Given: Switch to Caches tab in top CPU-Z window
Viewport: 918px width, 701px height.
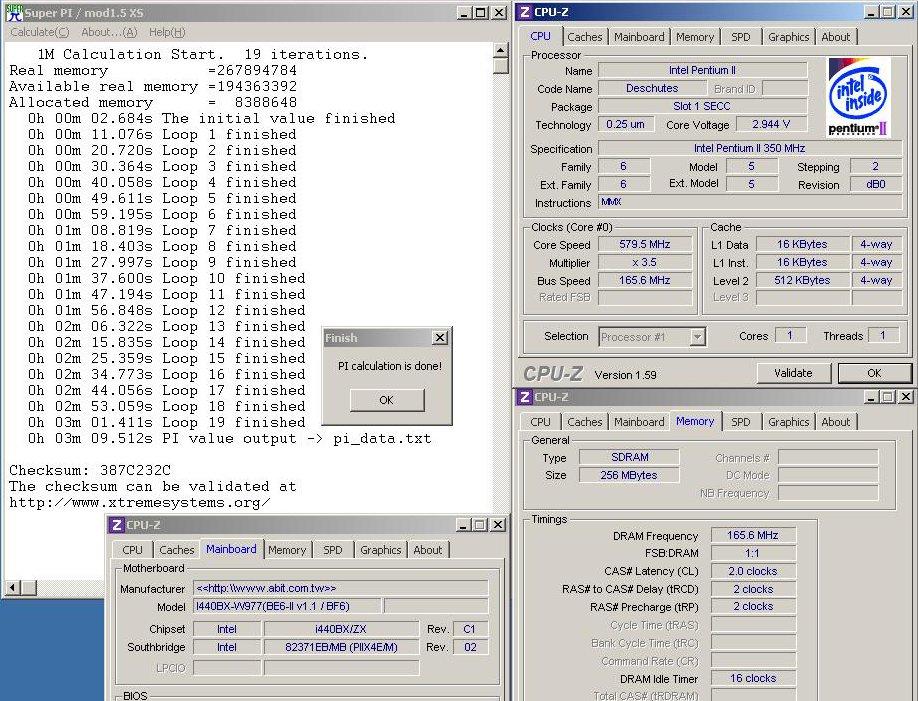Looking at the screenshot, I should click(584, 37).
